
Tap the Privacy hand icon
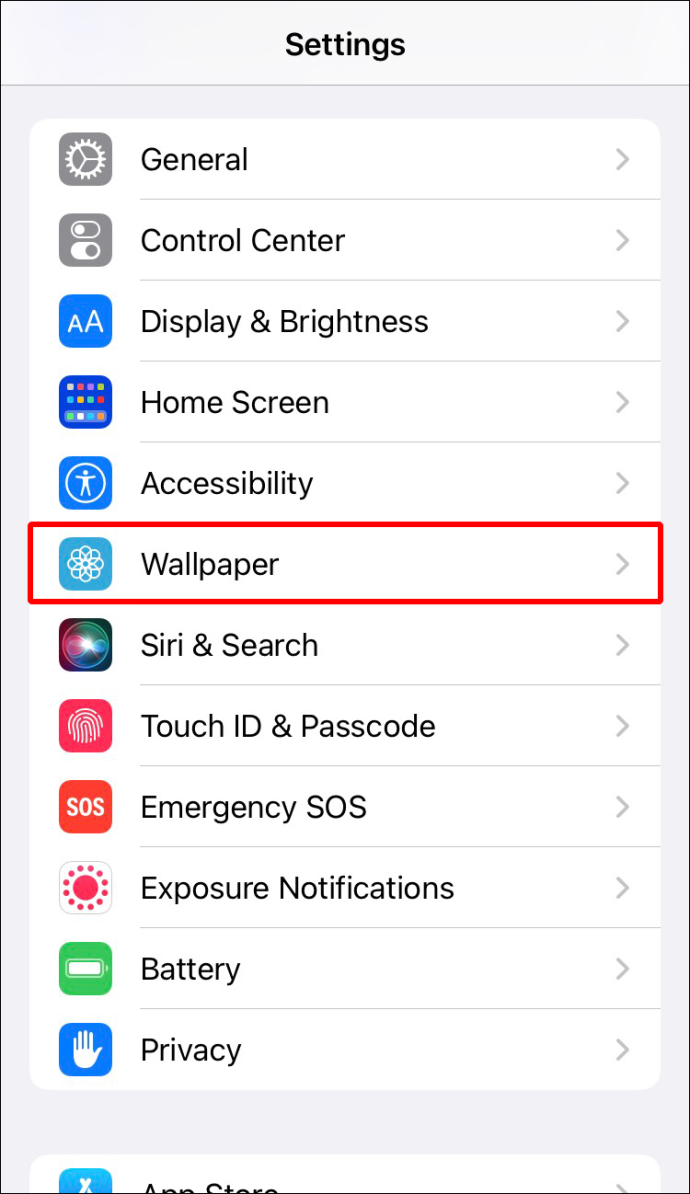pos(85,1049)
